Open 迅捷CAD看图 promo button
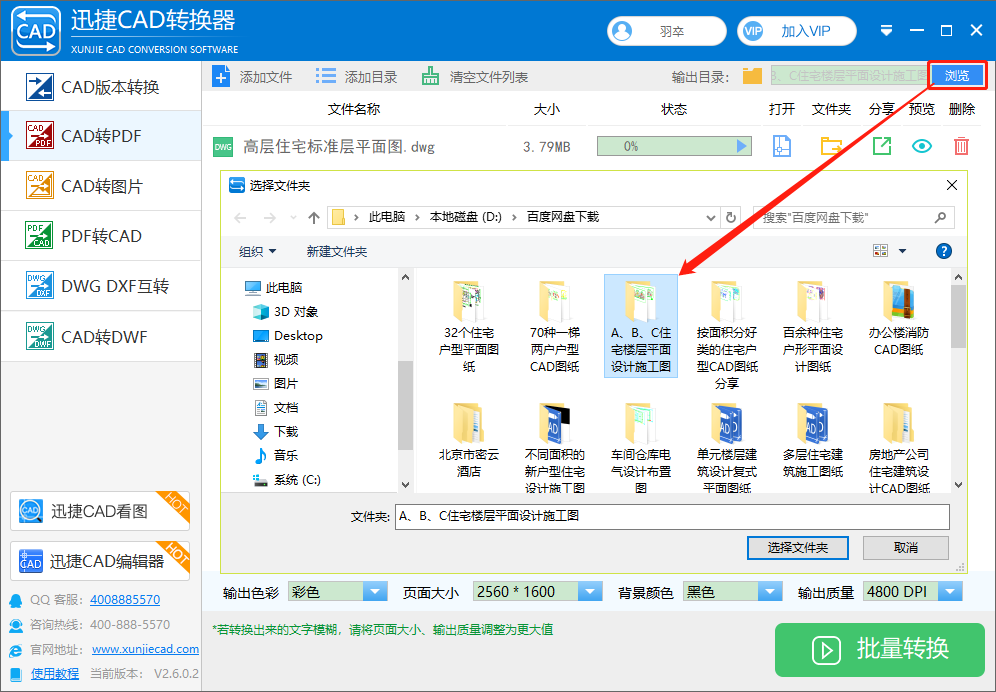The width and height of the screenshot is (996, 692). 100,511
